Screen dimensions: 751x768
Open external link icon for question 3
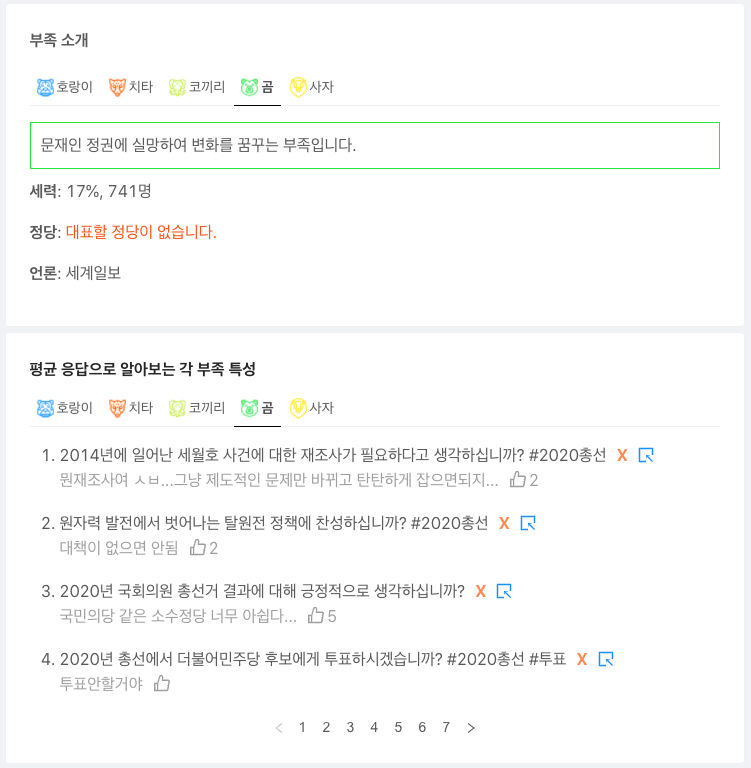(504, 591)
